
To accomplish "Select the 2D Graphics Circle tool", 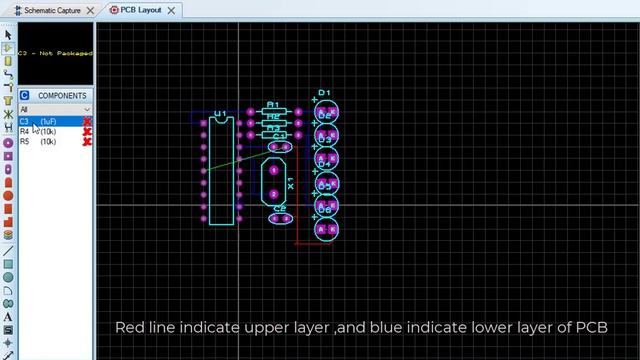I will click(x=8, y=278).
